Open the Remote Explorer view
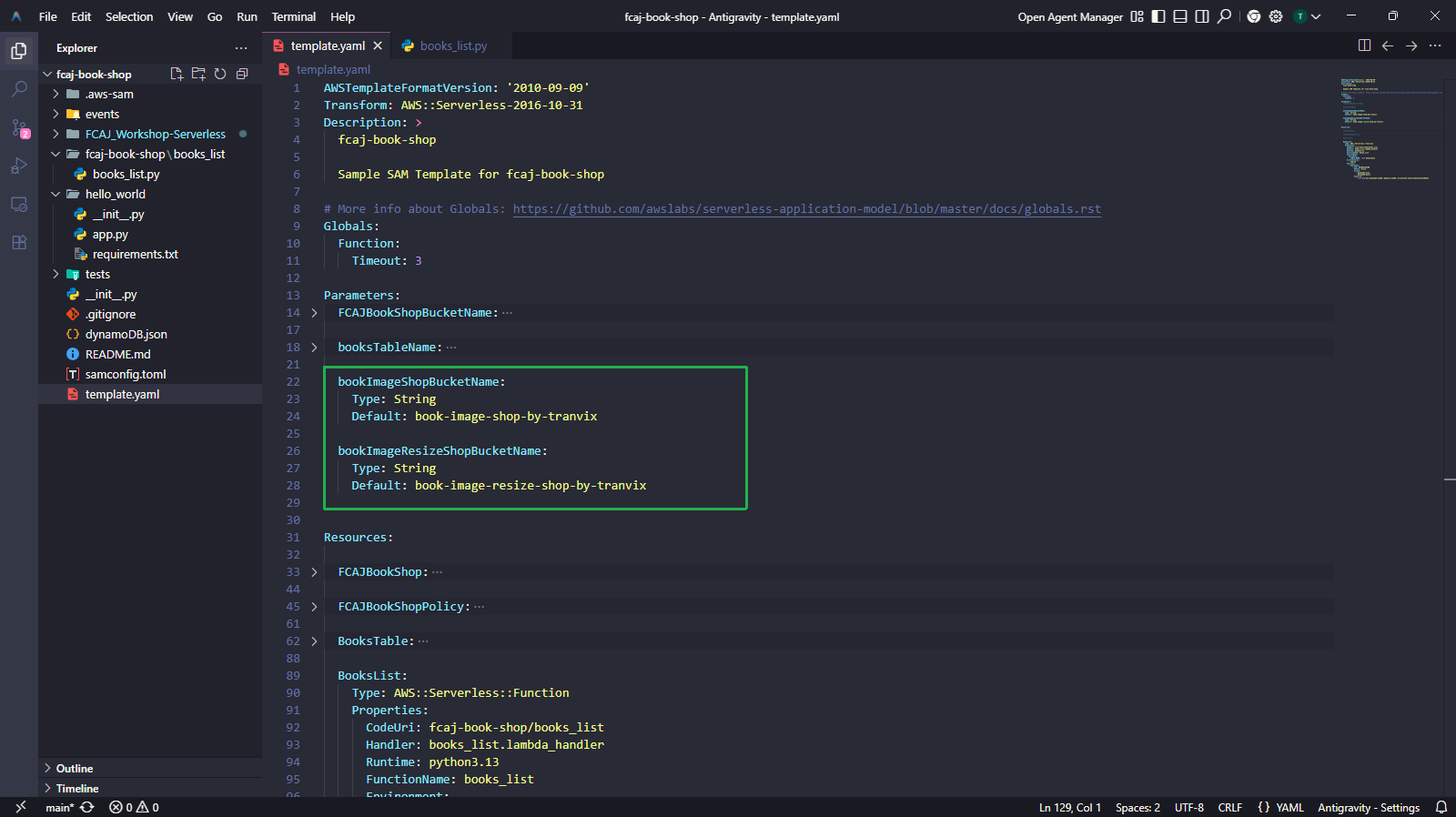 pyautogui.click(x=18, y=204)
